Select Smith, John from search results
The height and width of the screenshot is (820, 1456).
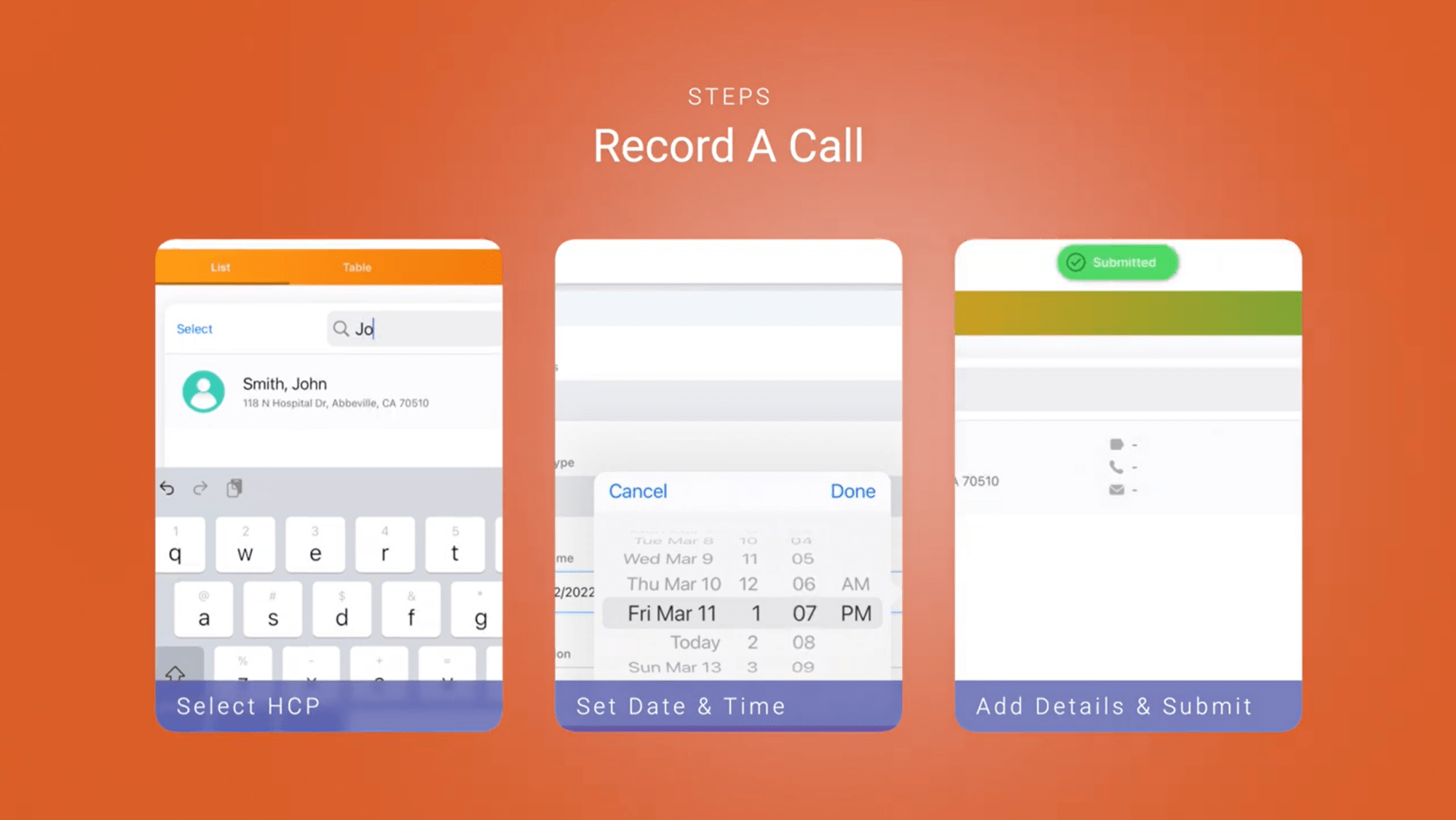click(333, 390)
